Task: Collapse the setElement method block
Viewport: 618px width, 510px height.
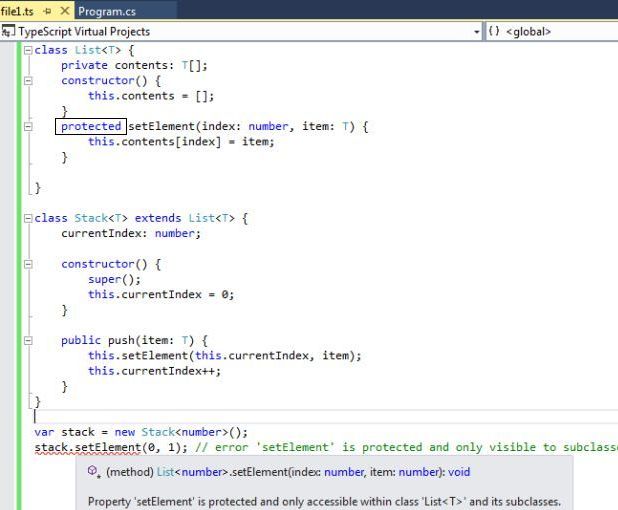Action: [28, 127]
